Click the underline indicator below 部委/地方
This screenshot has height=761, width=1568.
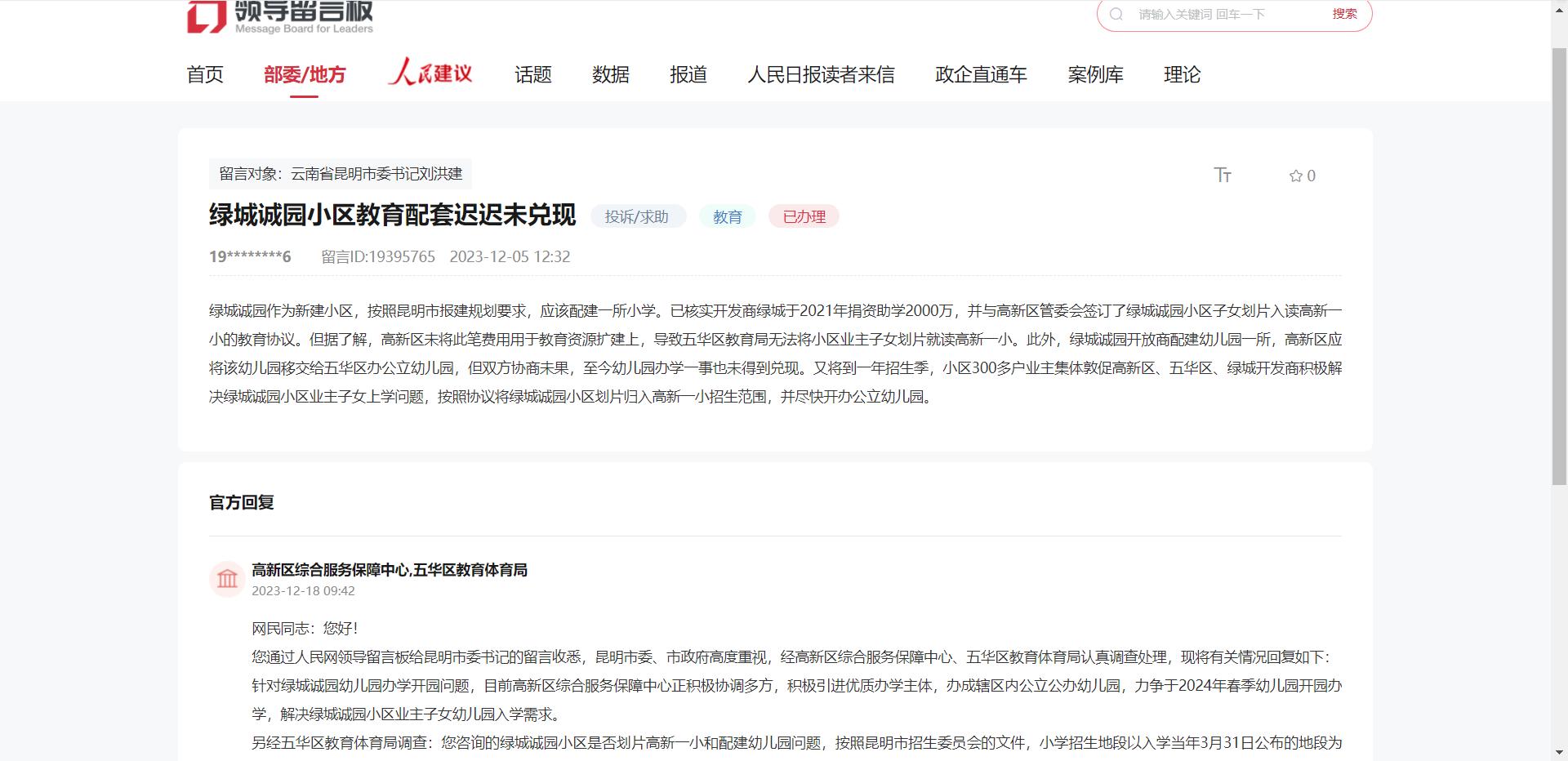(303, 96)
